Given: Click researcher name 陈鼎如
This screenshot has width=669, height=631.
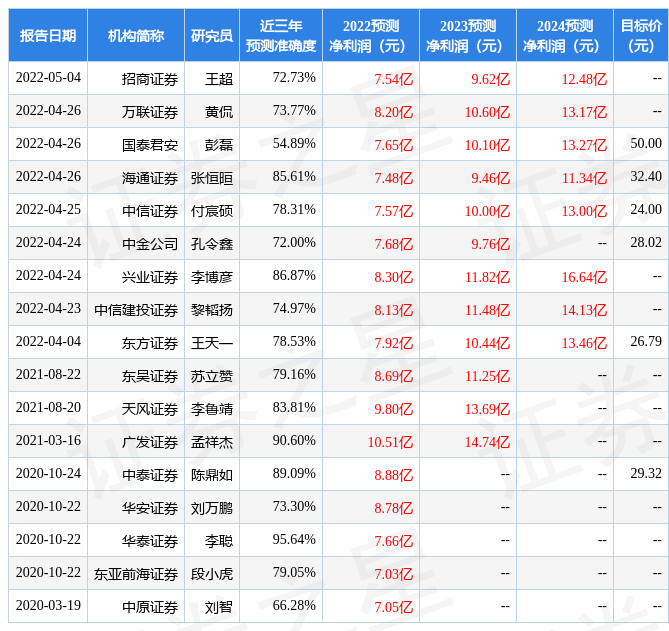Looking at the screenshot, I should (212, 475).
